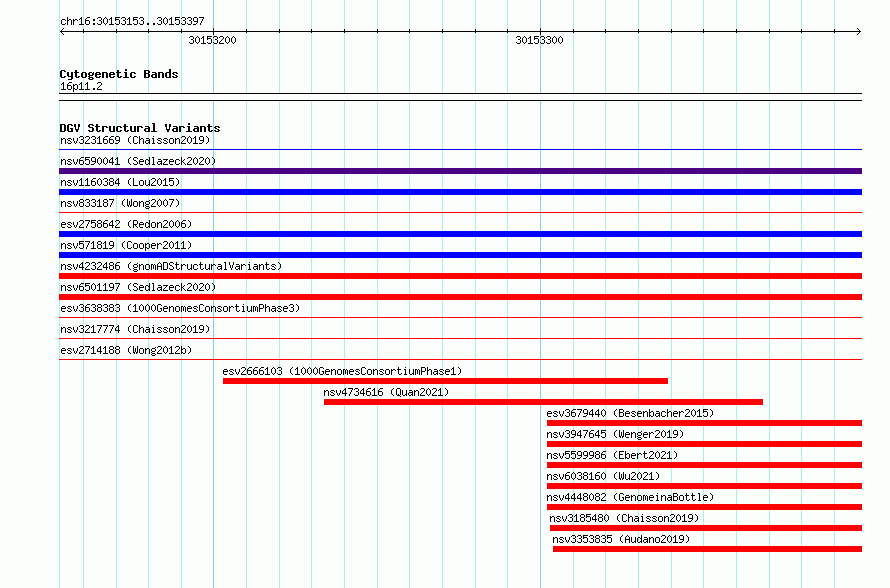This screenshot has height=588, width=890.
Task: Open nsv5599986 (Ebert2021) label
Action: point(612,455)
